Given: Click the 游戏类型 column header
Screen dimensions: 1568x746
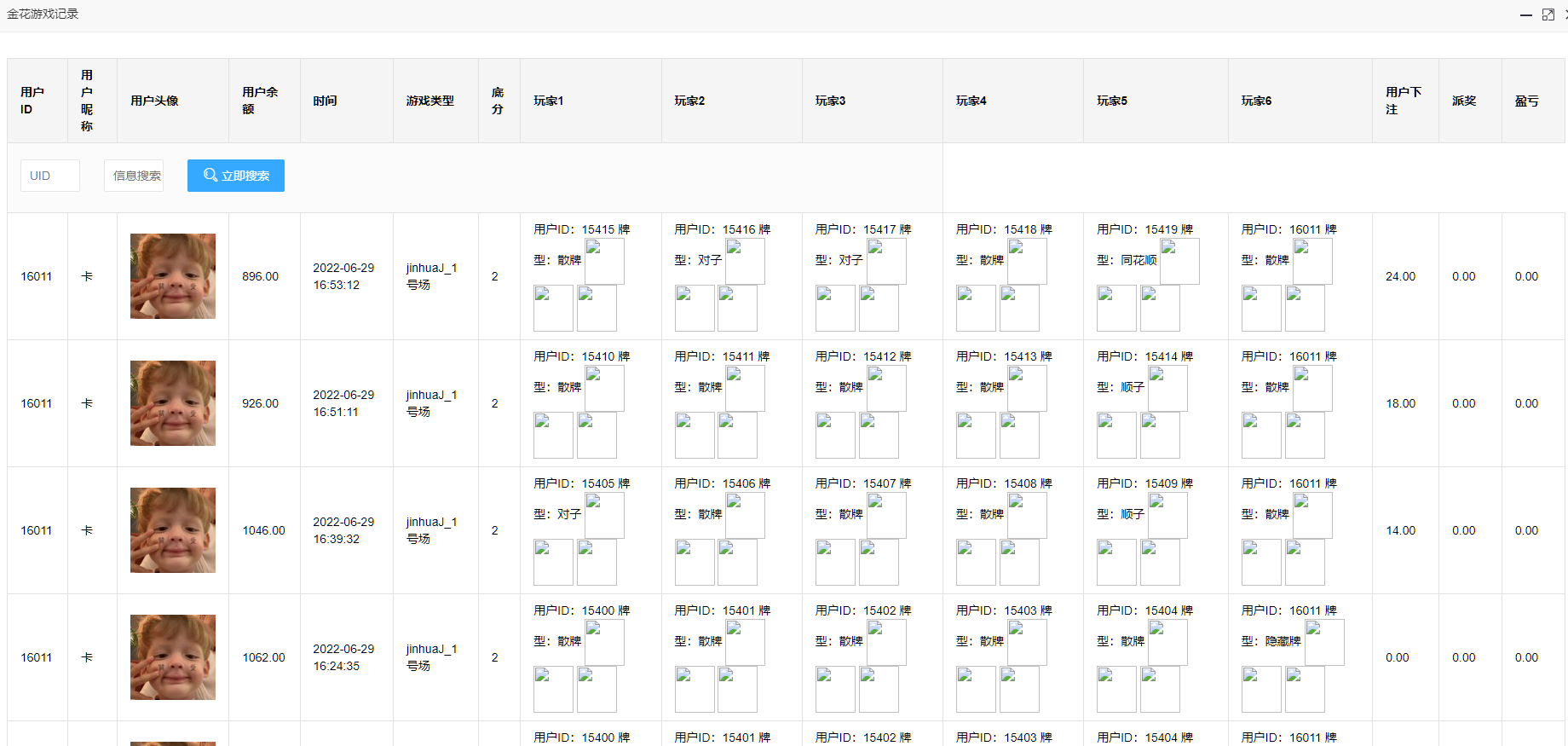Looking at the screenshot, I should (x=429, y=101).
